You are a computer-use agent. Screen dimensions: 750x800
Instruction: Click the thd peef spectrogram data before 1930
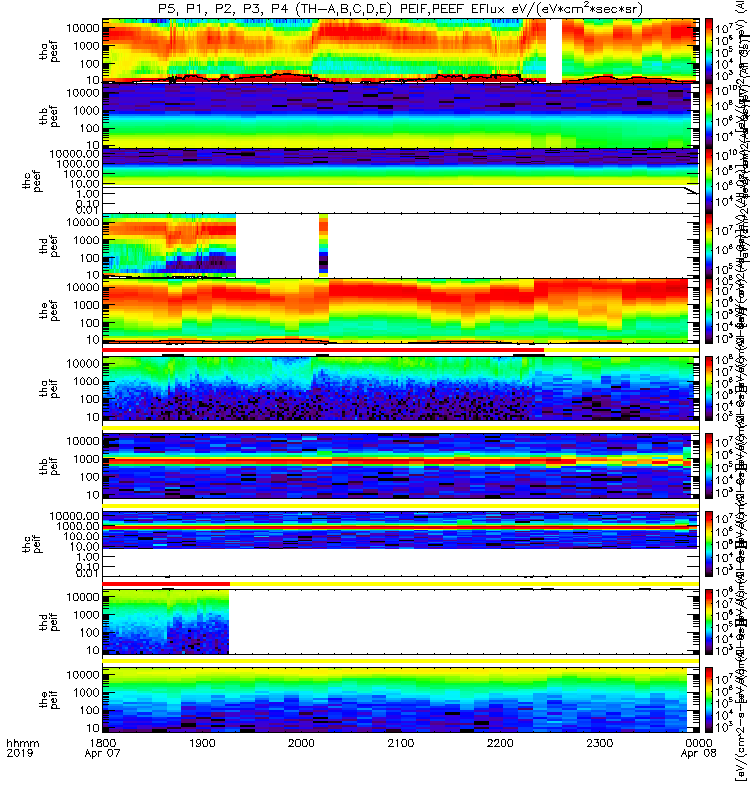[x=169, y=245]
